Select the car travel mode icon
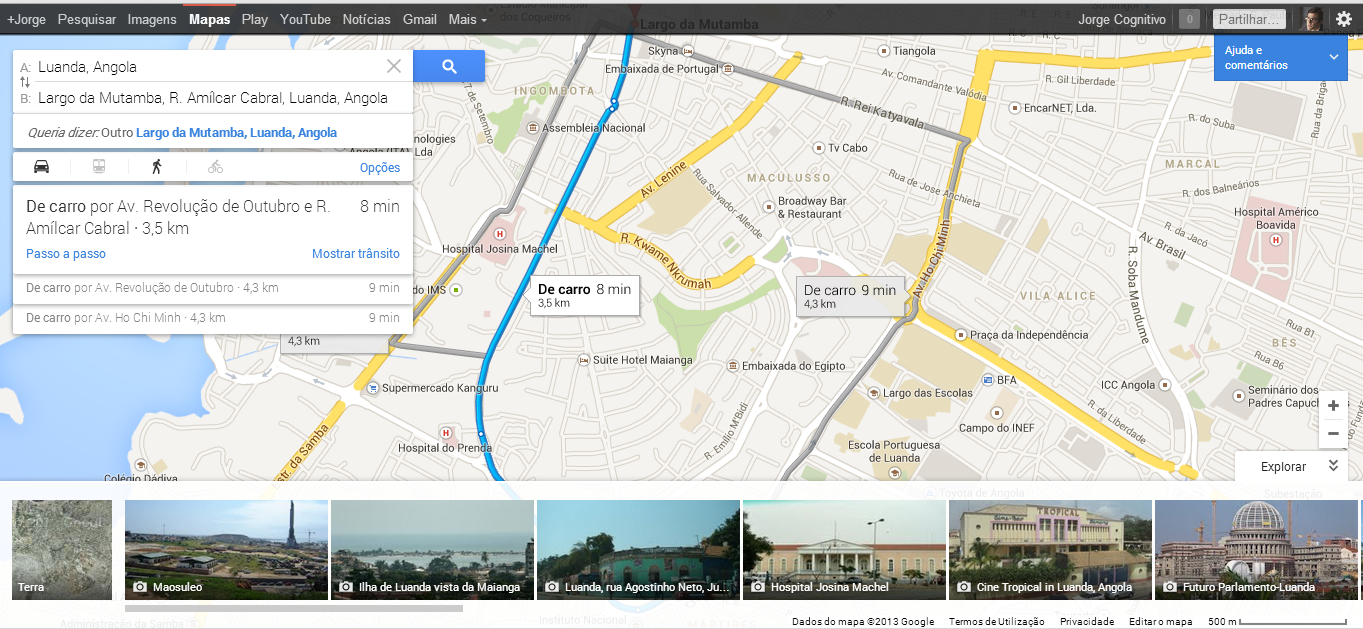The width and height of the screenshot is (1363, 629). (x=41, y=167)
